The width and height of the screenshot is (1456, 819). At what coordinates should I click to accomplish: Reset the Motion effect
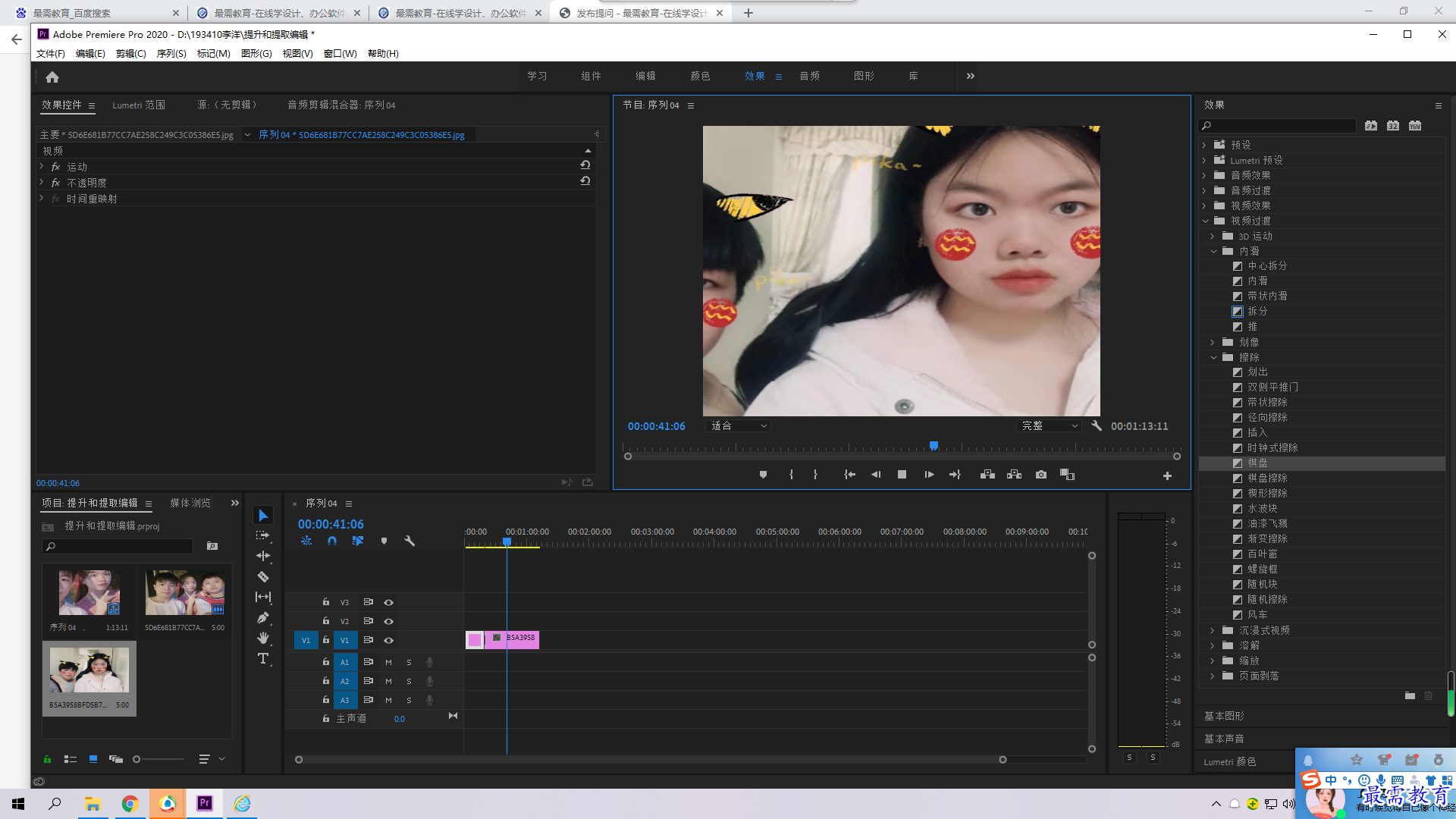(x=585, y=165)
